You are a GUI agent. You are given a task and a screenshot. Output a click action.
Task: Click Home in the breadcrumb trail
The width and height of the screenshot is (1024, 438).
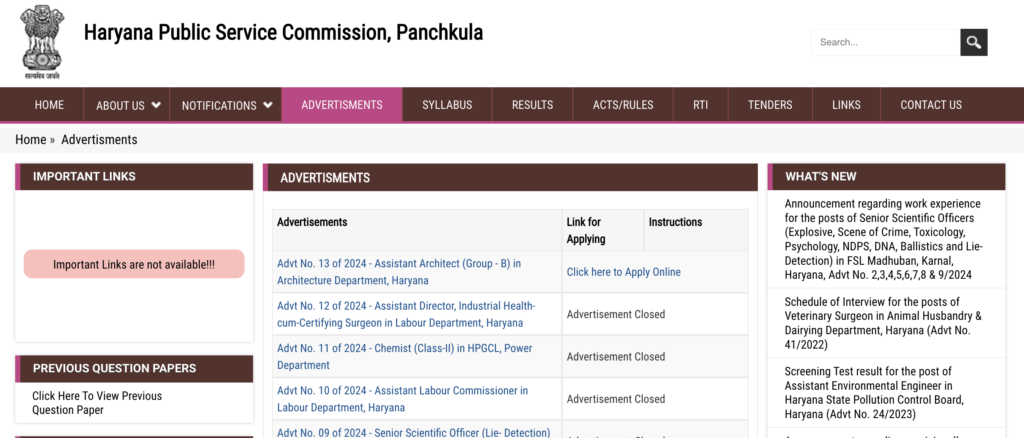(x=30, y=140)
